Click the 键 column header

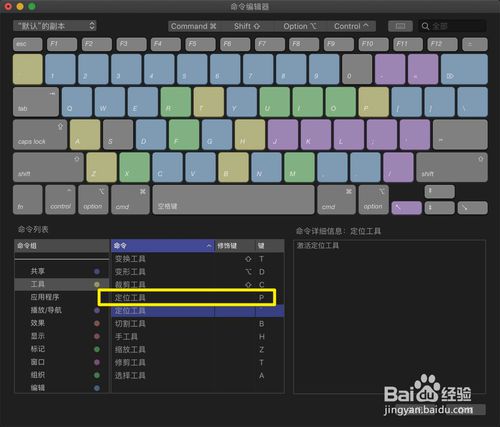click(x=270, y=246)
